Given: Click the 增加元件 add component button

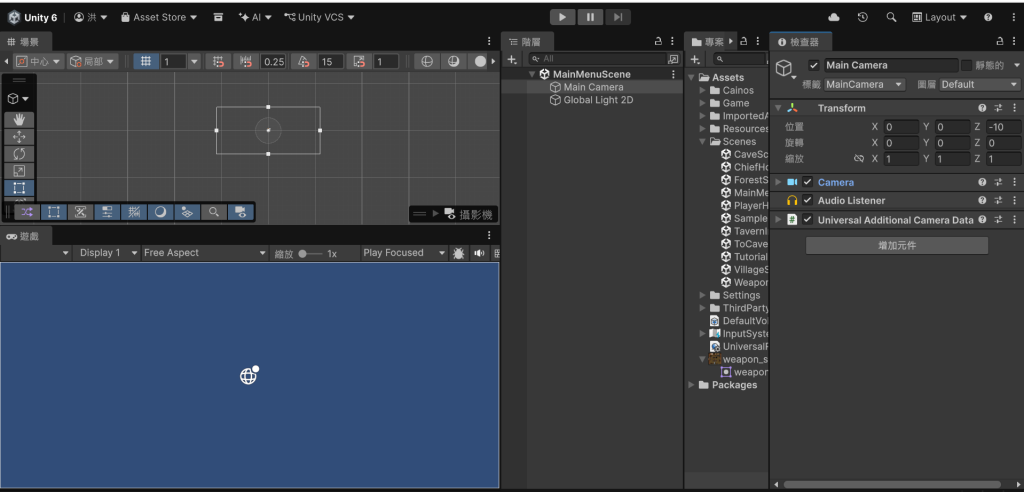Looking at the screenshot, I should [x=897, y=246].
